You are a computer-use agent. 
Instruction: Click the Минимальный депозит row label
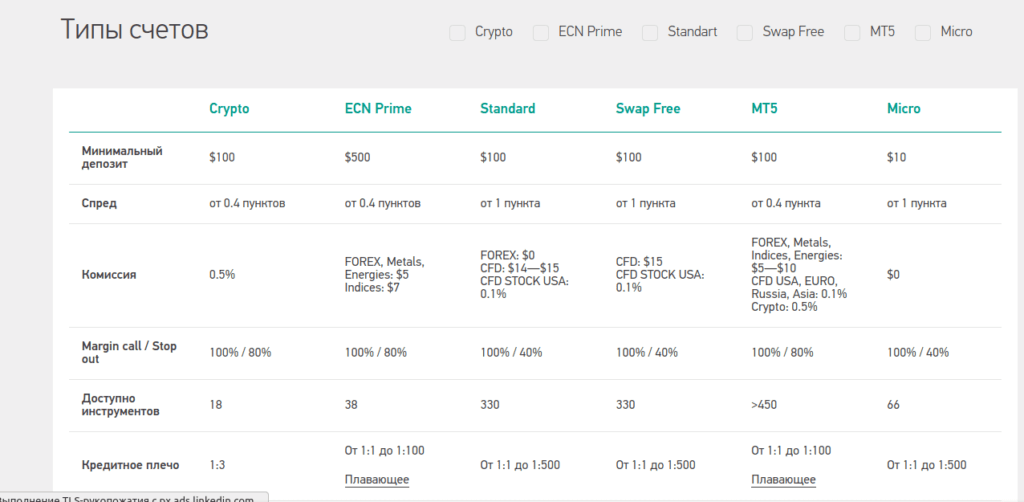122,157
